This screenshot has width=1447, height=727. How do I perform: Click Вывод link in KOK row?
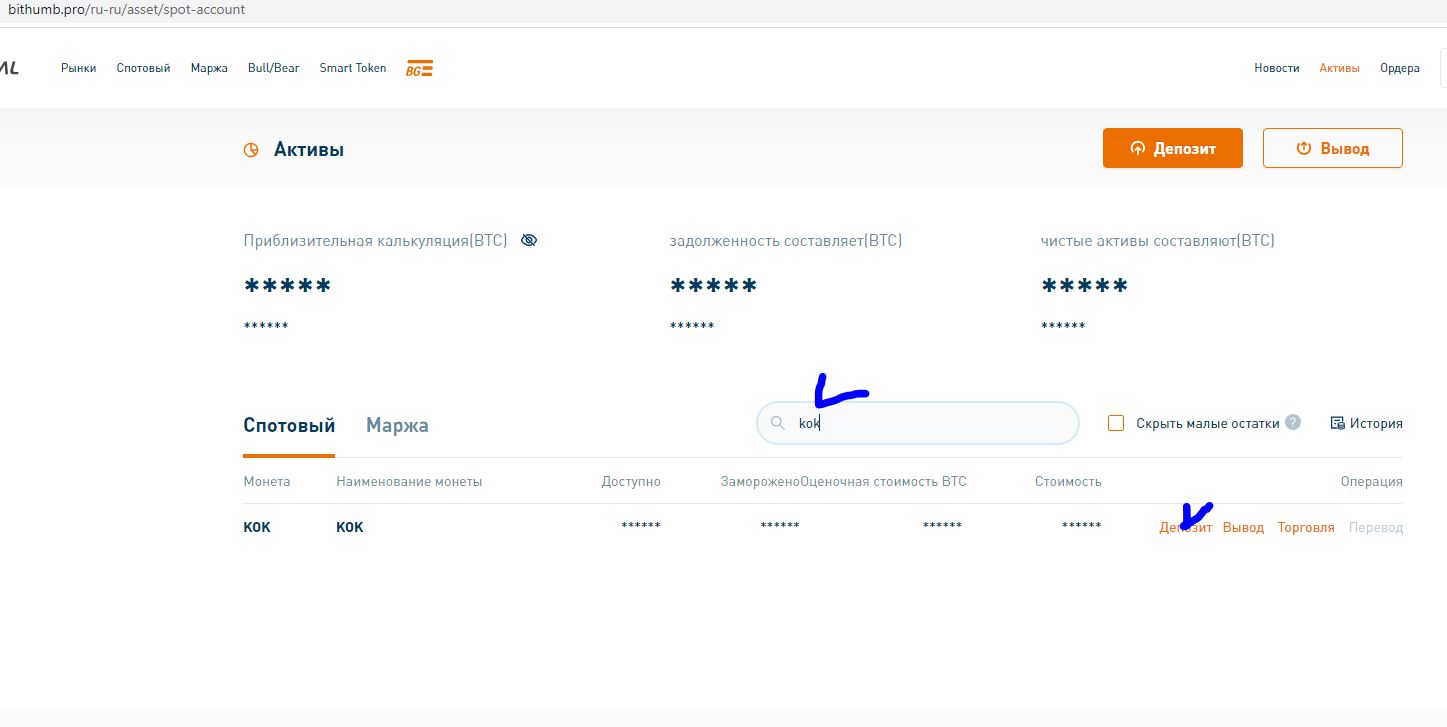click(1243, 527)
